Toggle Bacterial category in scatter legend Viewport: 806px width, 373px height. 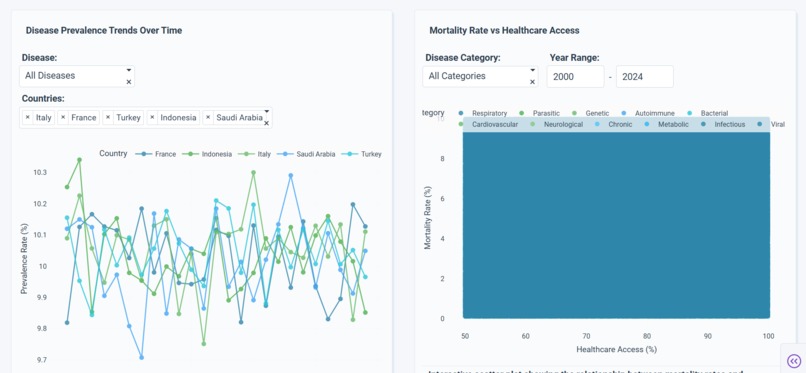pyautogui.click(x=708, y=113)
